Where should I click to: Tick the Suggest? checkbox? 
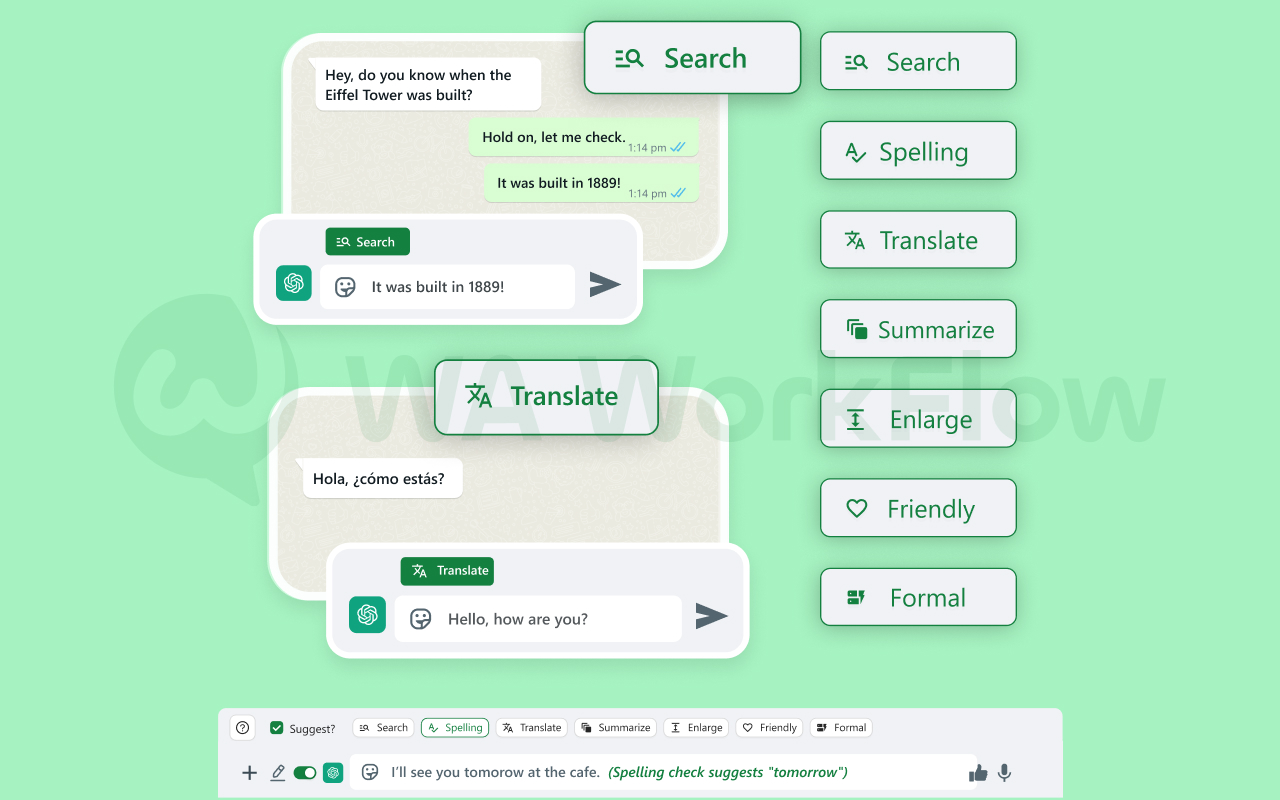(x=277, y=728)
